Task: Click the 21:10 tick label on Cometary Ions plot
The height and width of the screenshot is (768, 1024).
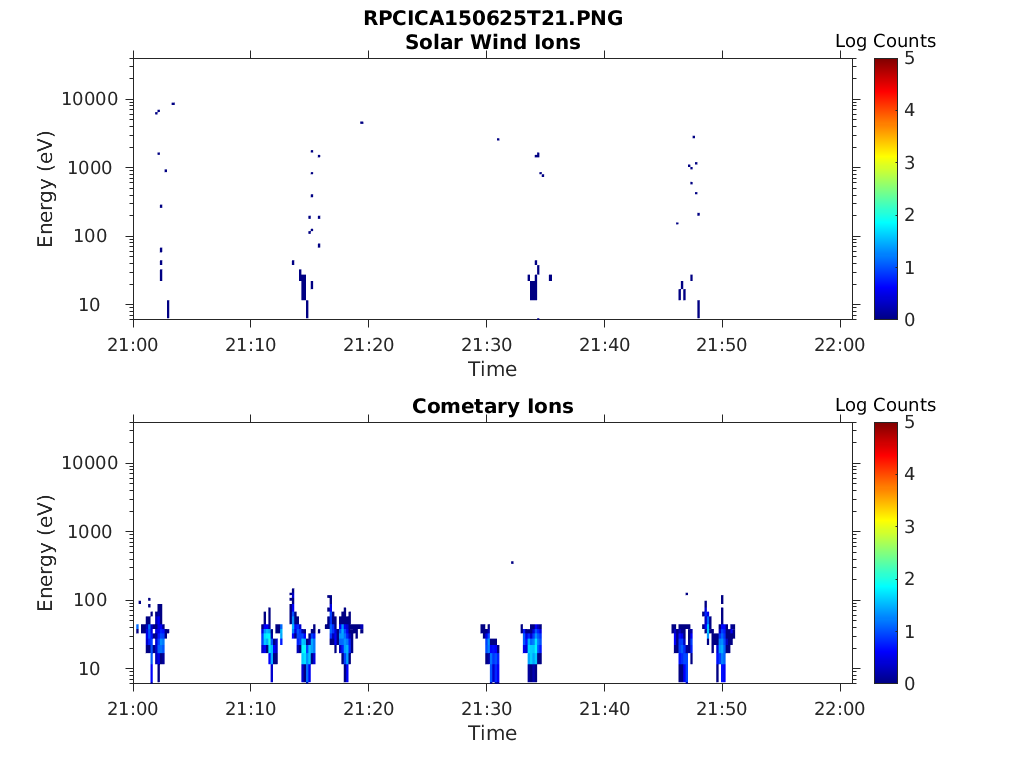Action: 251,709
